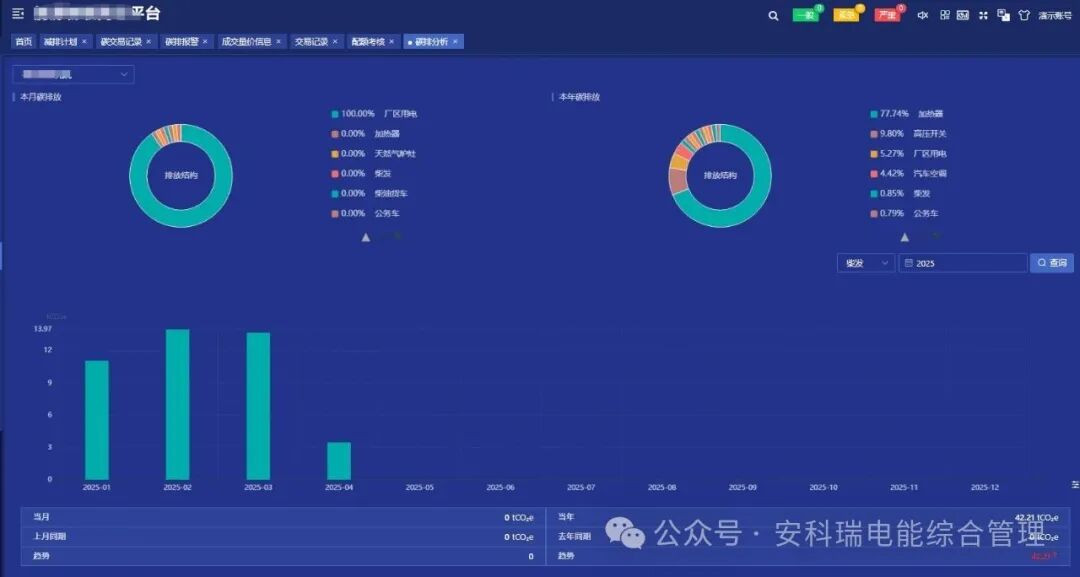Page the yearly legend with its triangle arrow

(904, 237)
